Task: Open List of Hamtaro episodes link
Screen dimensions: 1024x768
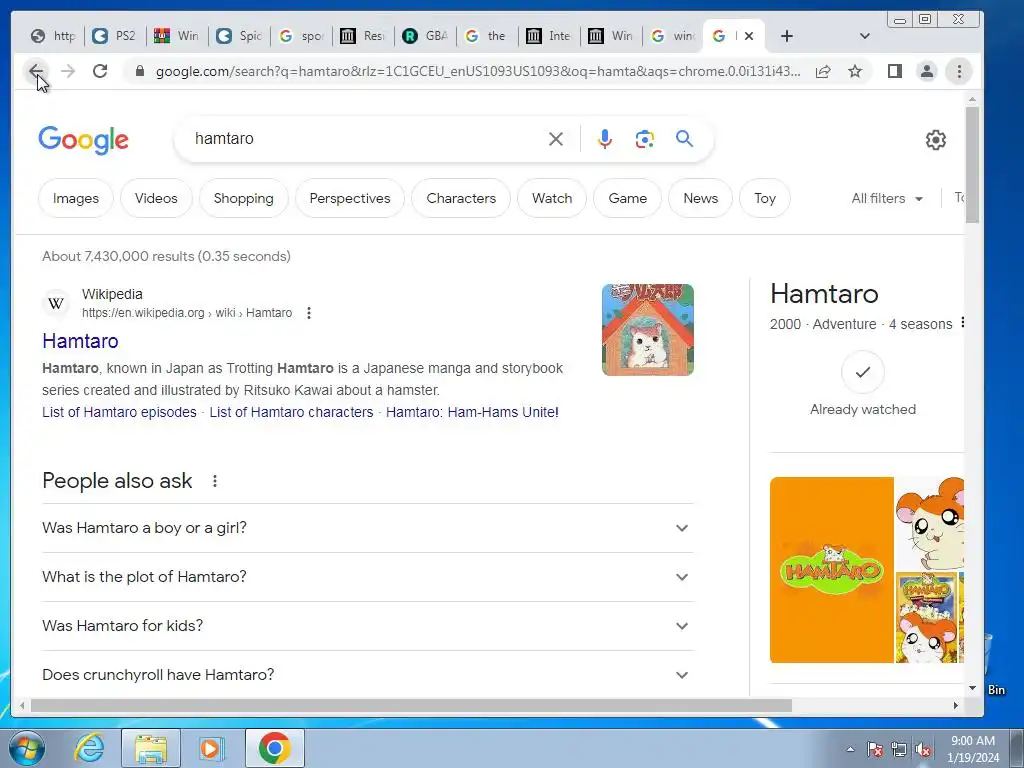Action: [x=120, y=412]
